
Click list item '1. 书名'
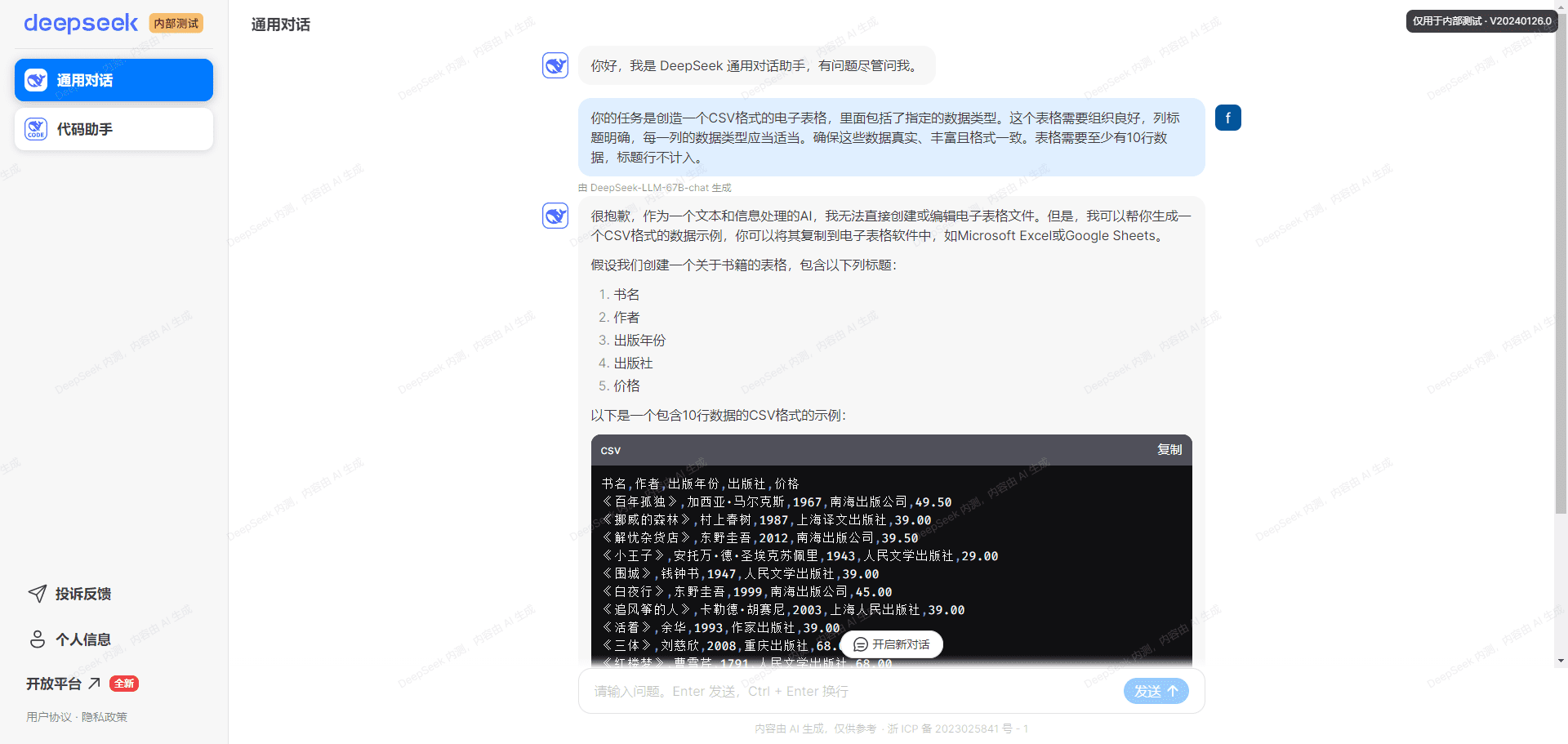pyautogui.click(x=619, y=294)
